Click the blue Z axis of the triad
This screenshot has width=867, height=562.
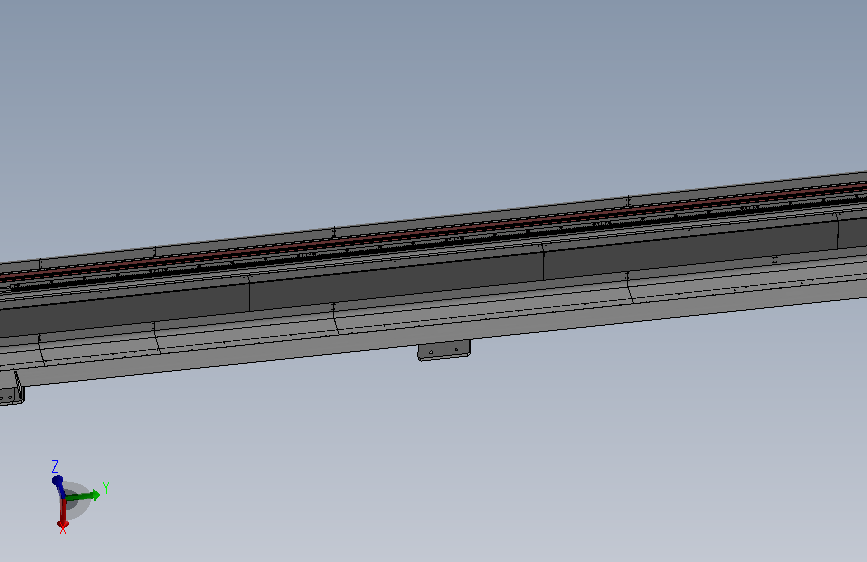click(x=58, y=485)
